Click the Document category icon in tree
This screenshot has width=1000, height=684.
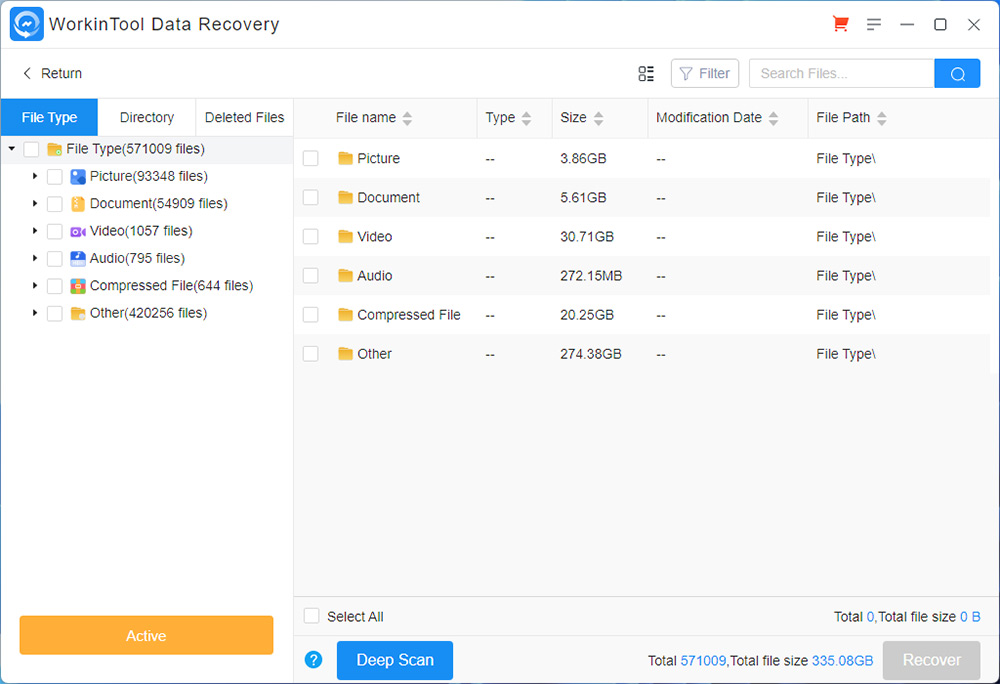point(78,204)
